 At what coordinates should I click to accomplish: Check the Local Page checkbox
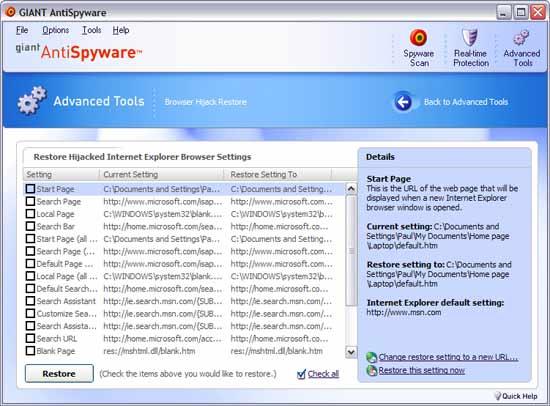coord(31,214)
